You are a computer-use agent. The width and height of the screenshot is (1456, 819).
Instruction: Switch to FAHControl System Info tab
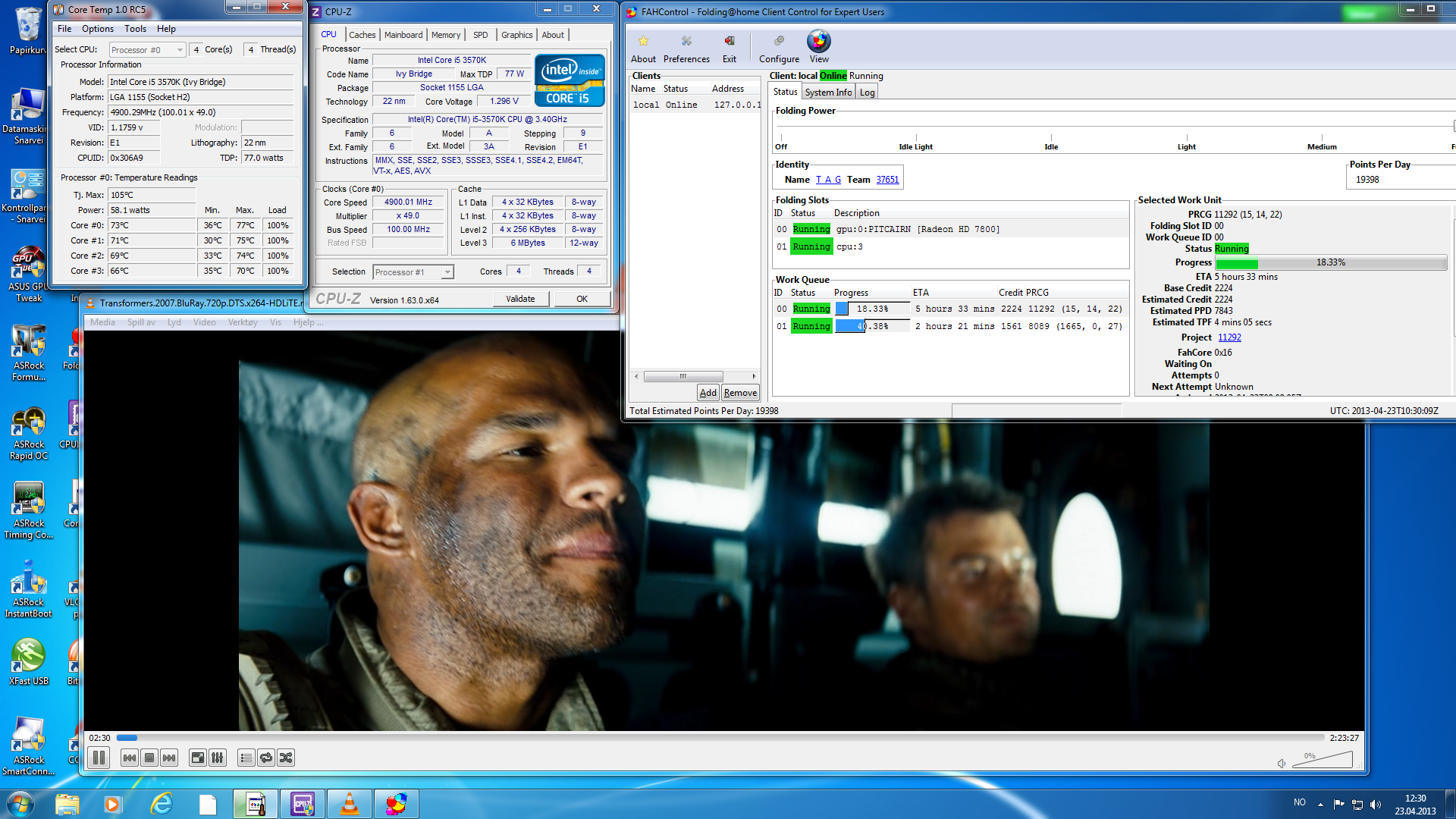[x=828, y=93]
